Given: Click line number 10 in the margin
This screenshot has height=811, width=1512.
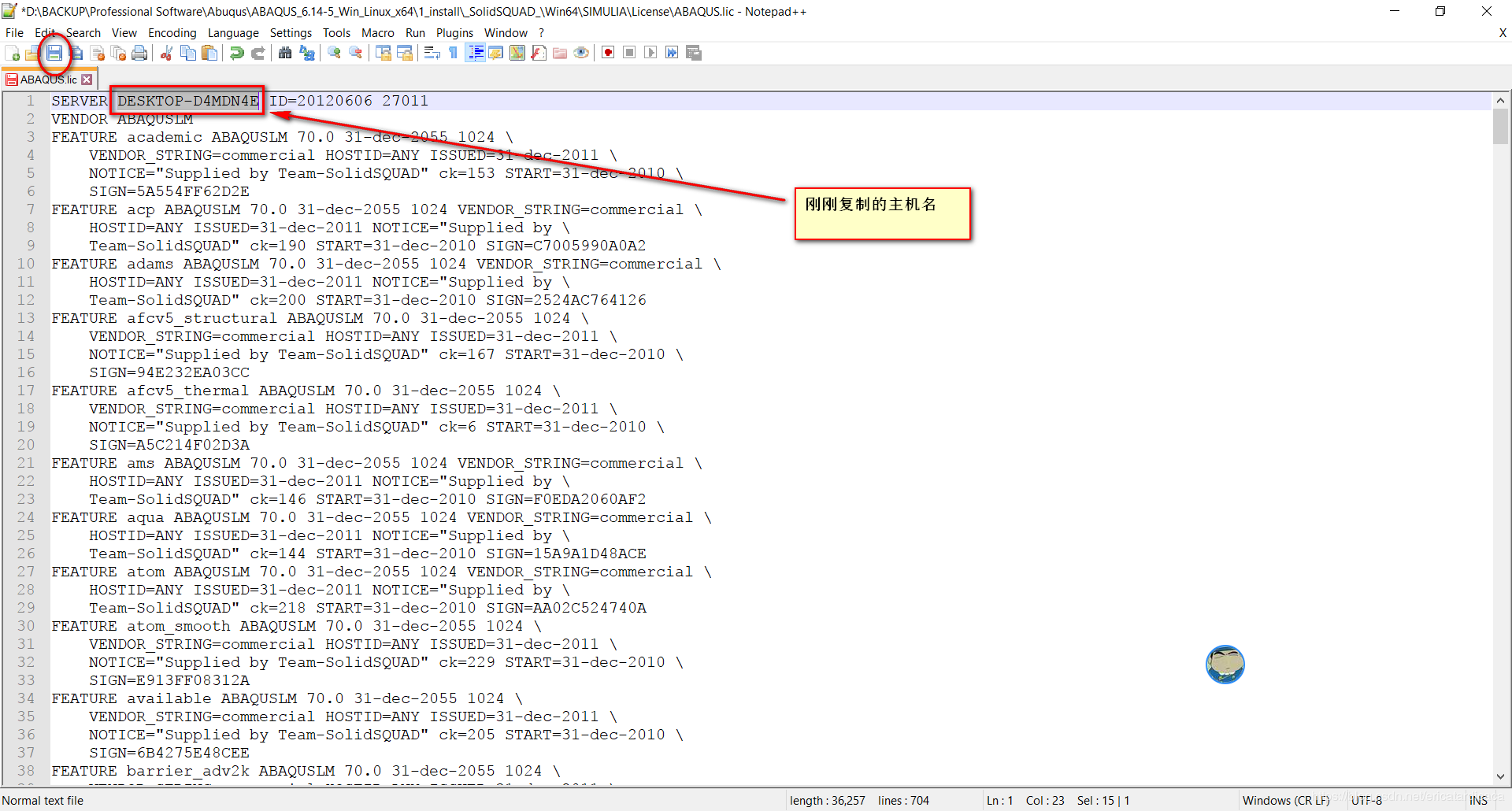Looking at the screenshot, I should [x=26, y=264].
